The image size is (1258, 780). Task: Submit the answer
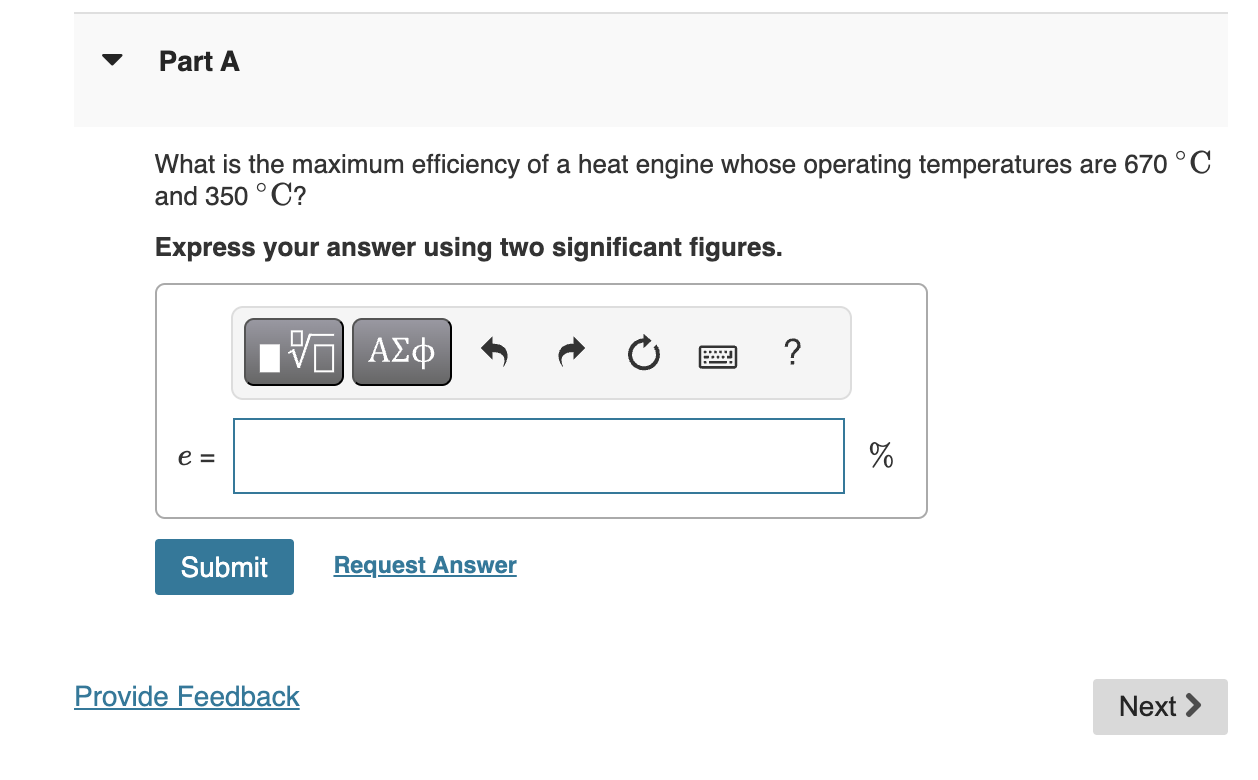click(224, 567)
